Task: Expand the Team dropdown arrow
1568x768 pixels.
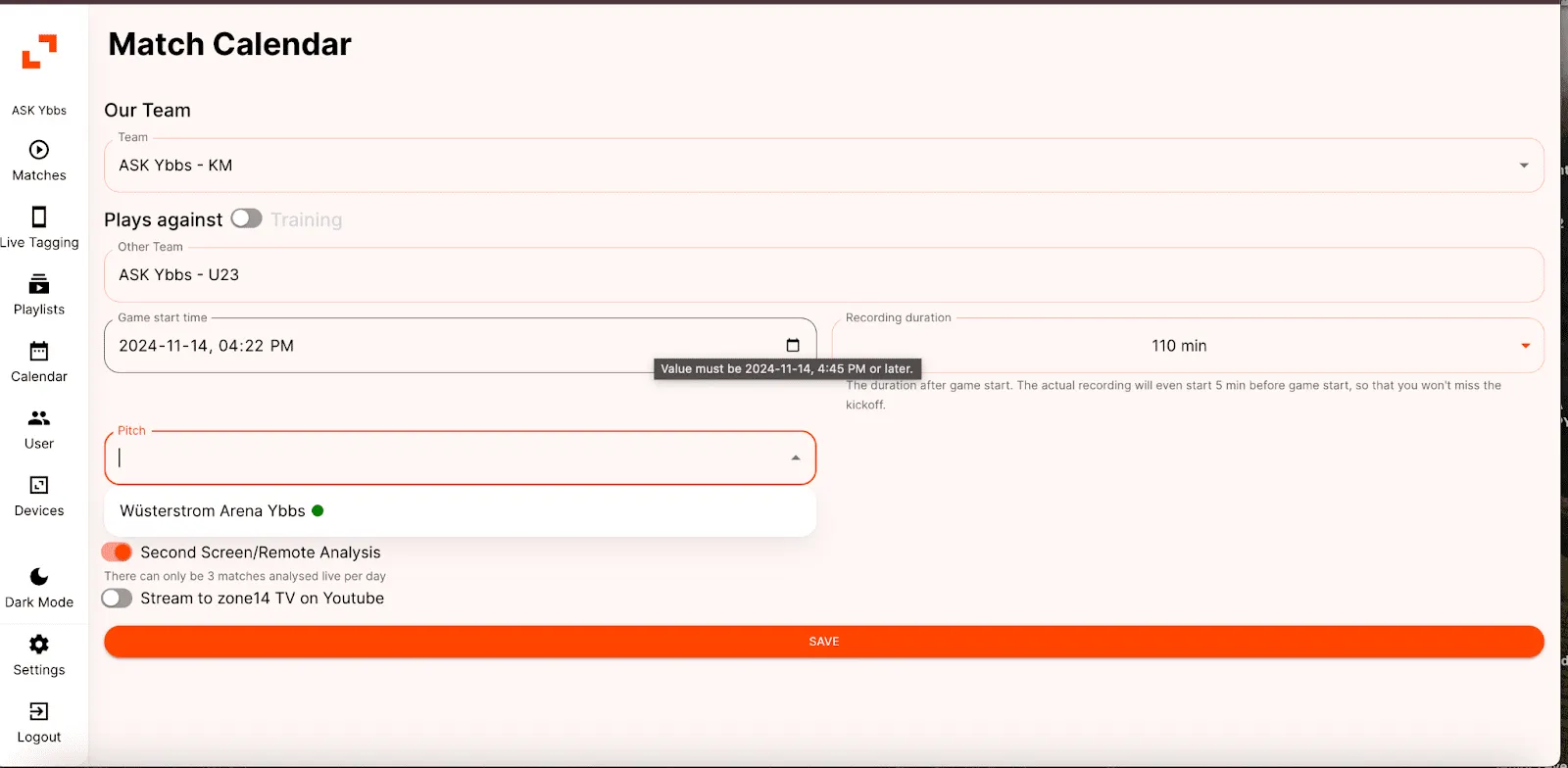Action: click(1524, 166)
